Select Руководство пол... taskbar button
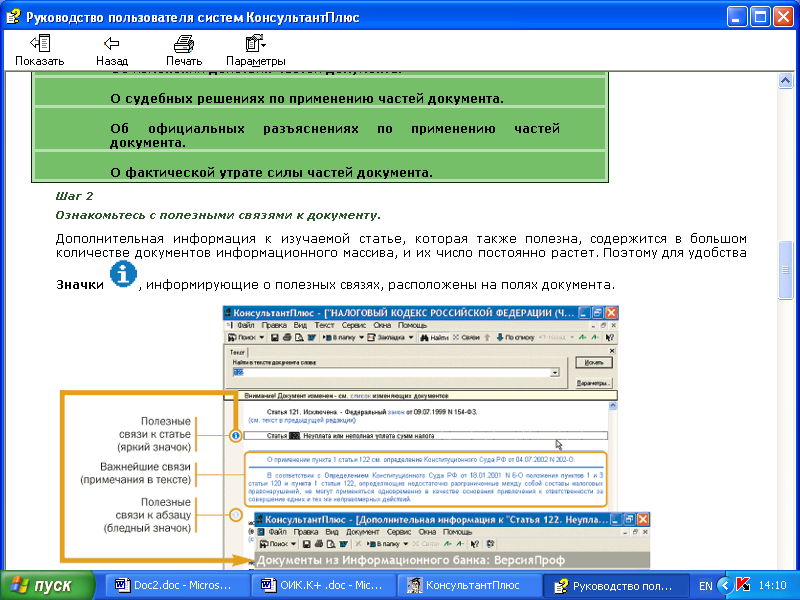800x600 pixels. (x=615, y=585)
